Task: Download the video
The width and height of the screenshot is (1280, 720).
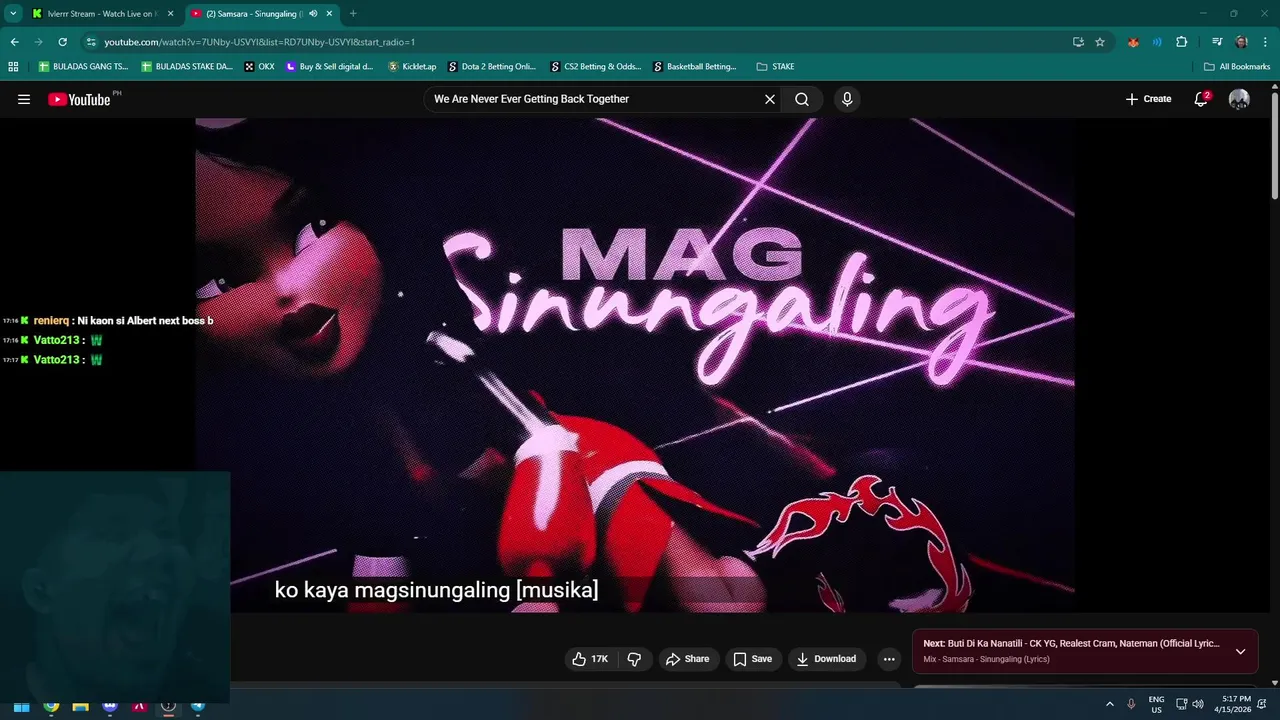Action: [x=826, y=659]
